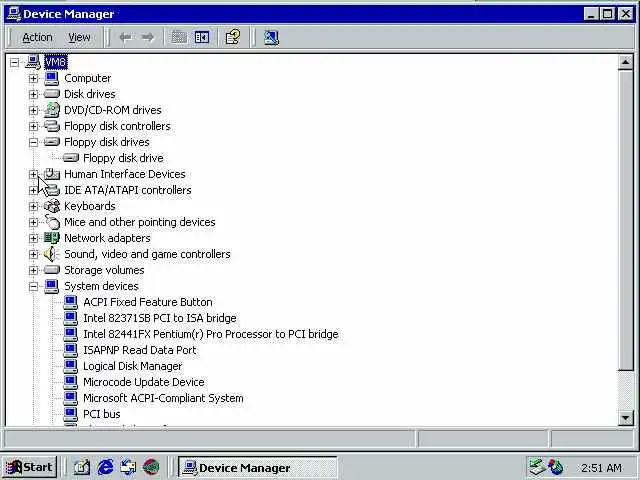640x480 pixels.
Task: Click the Storage volumes icon
Action: 52,270
